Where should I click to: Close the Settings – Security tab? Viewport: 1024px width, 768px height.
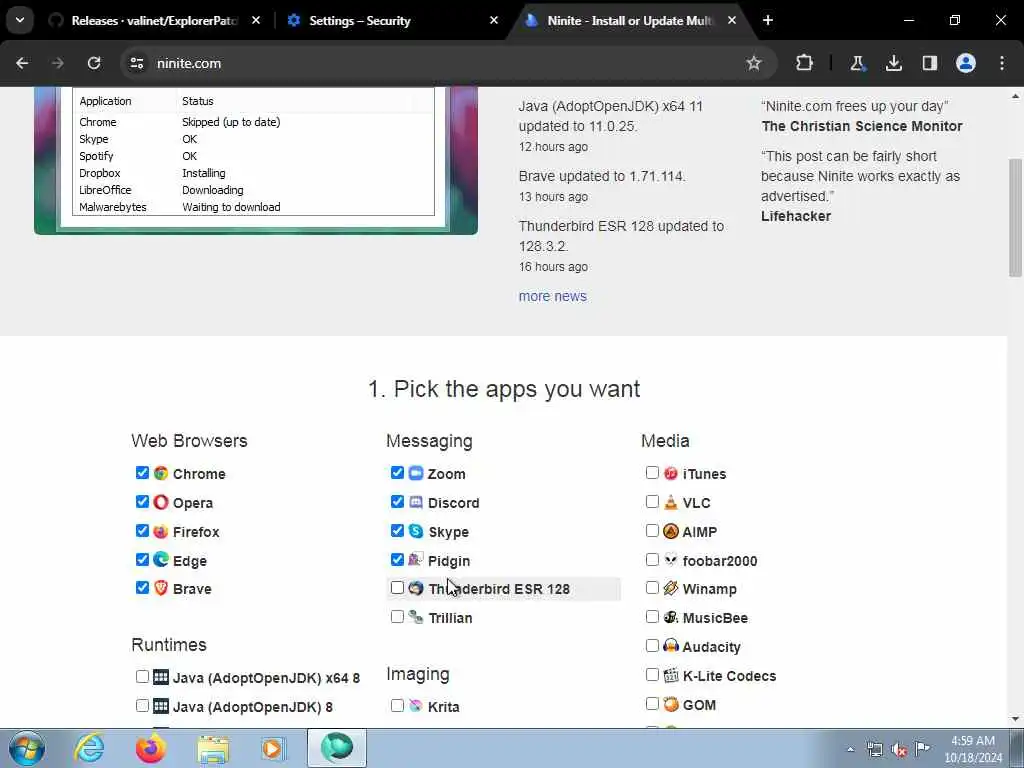point(494,20)
